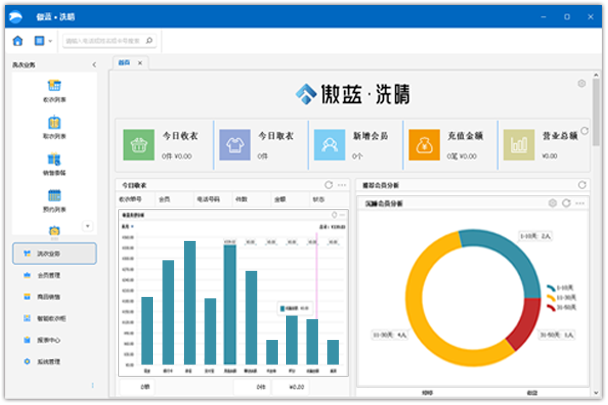Click the bar chart minimize dash icon
This screenshot has height=405, width=608.
coord(342,215)
